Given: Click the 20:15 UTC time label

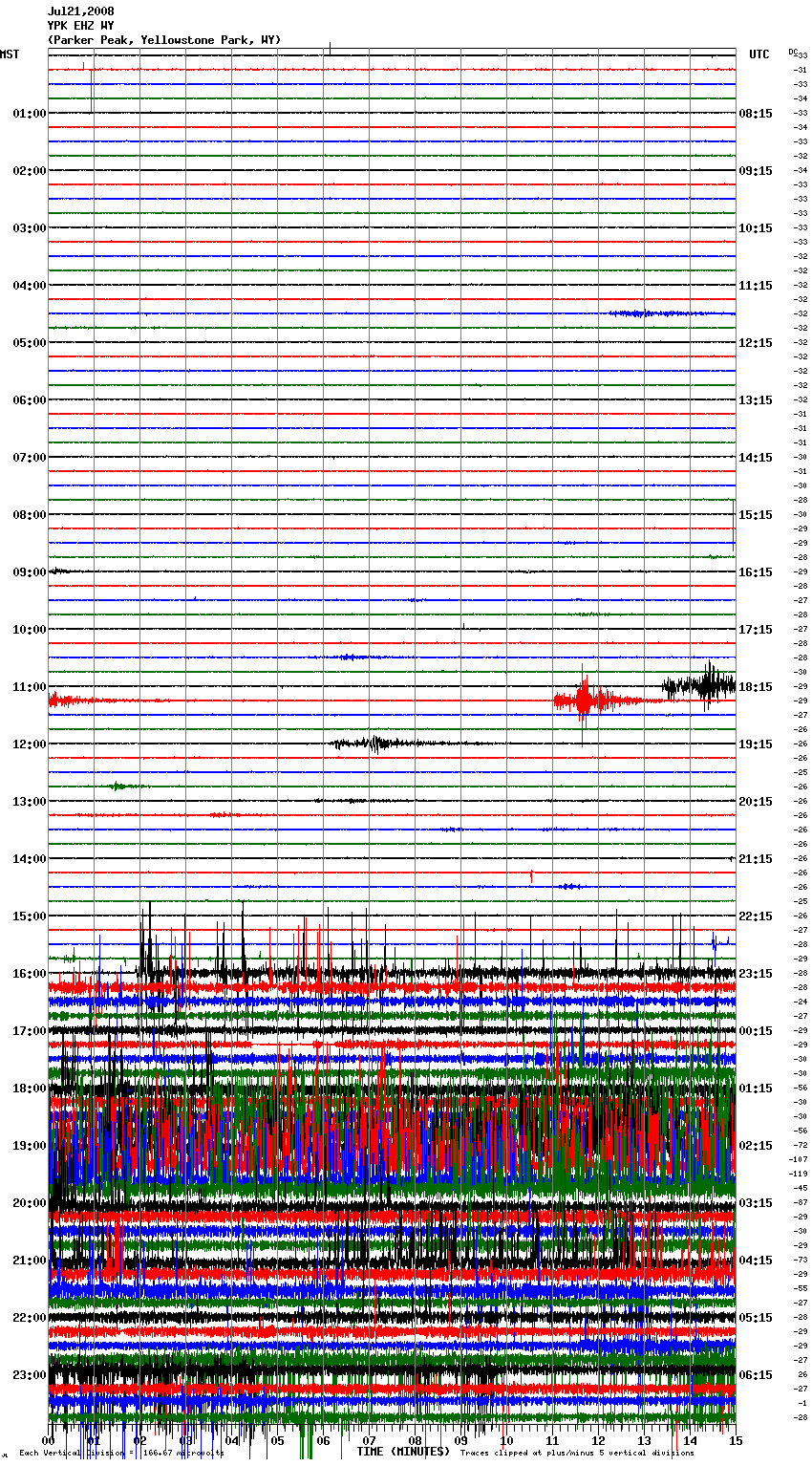Looking at the screenshot, I should (756, 802).
